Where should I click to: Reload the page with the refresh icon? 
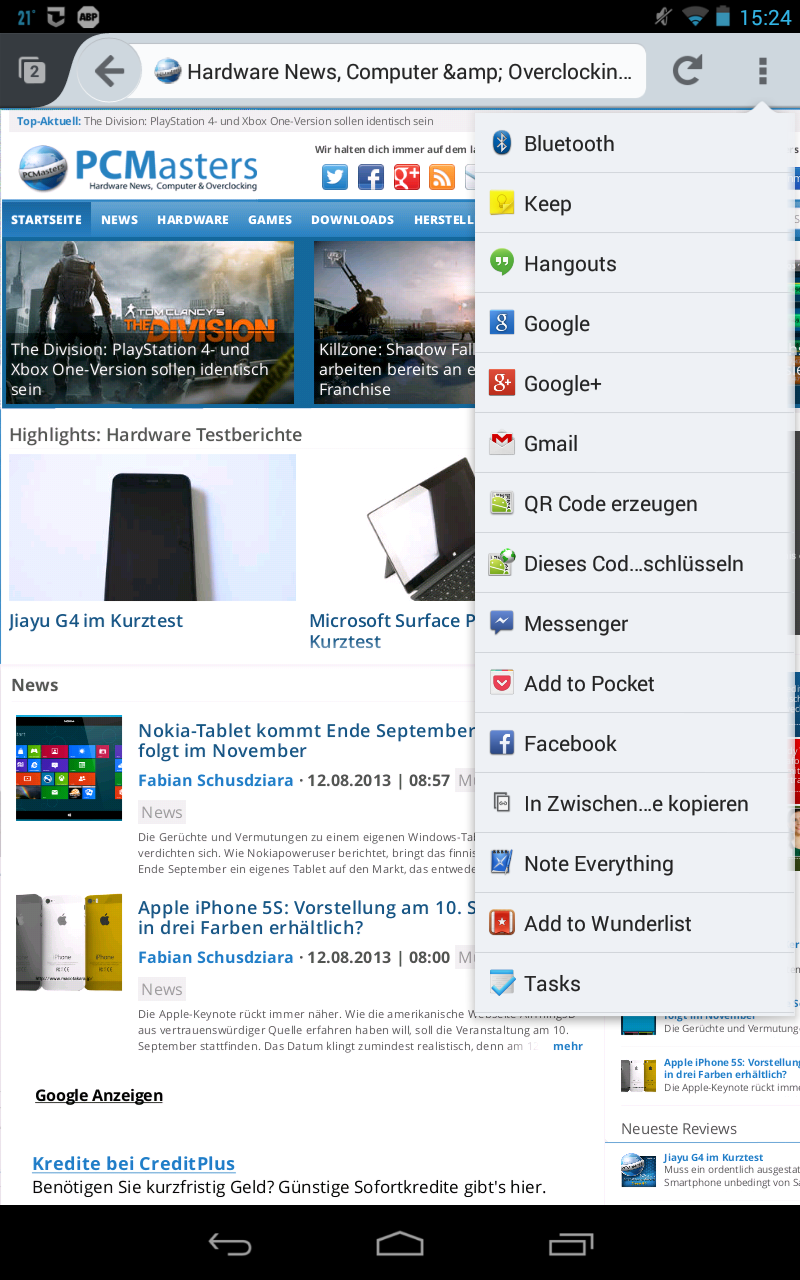pos(686,70)
